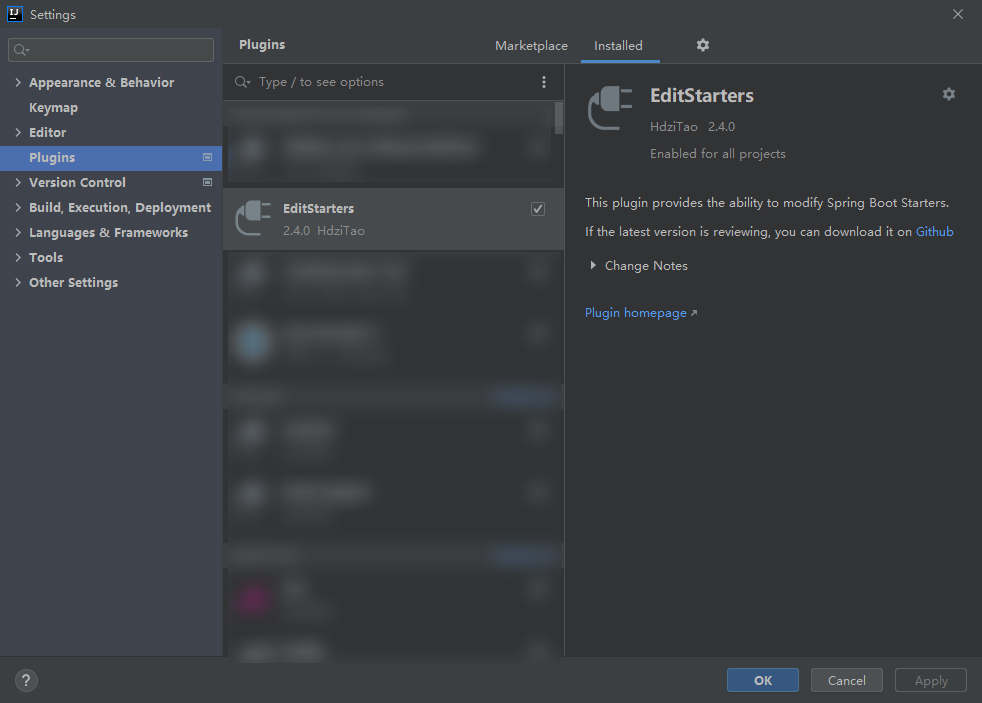Image resolution: width=982 pixels, height=703 pixels.
Task: Uncheck the EditStarters plugin checkbox
Action: click(537, 209)
